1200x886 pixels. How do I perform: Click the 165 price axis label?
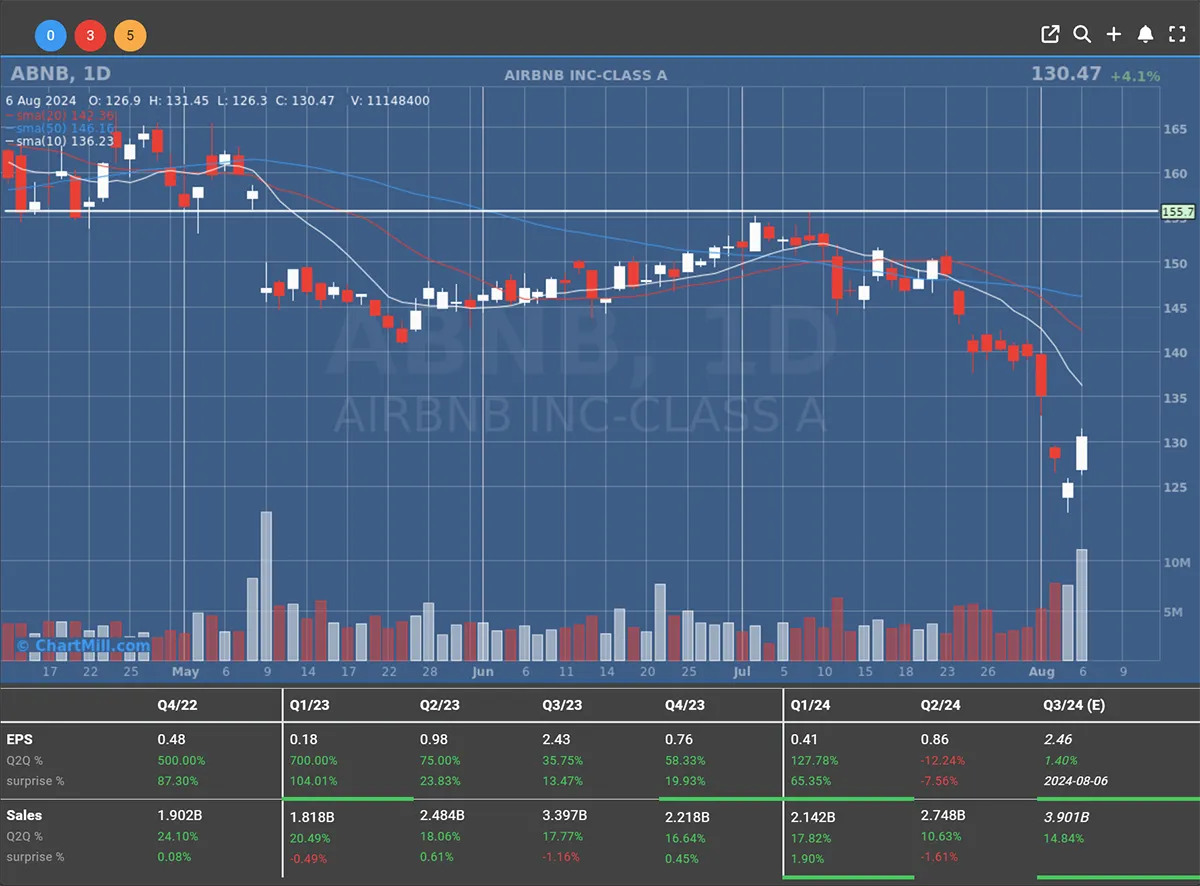coord(1175,129)
